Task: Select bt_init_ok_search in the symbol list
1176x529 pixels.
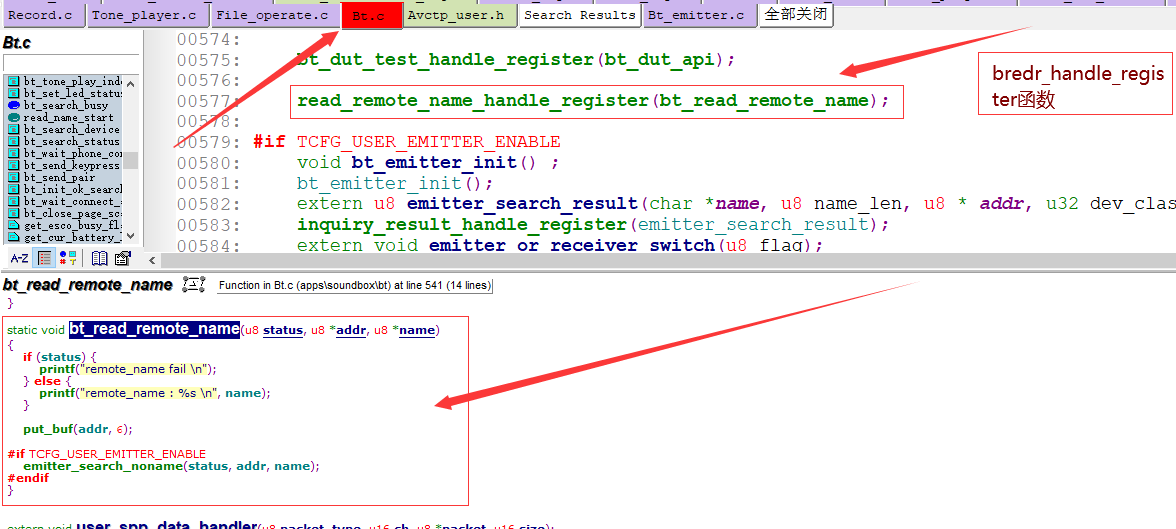Action: point(73,189)
